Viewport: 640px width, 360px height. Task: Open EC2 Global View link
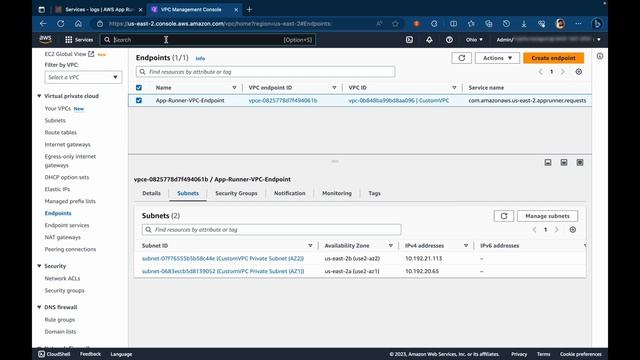tap(69, 54)
